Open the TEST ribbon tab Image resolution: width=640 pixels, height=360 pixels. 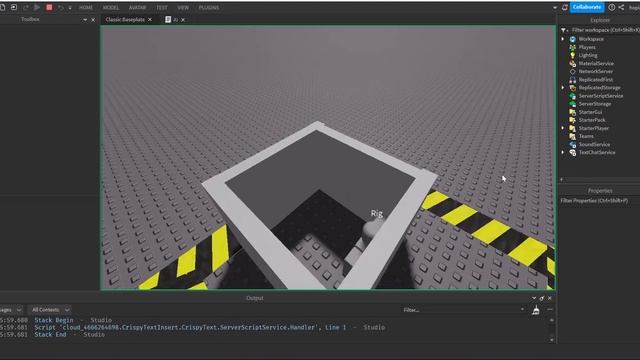coord(162,8)
